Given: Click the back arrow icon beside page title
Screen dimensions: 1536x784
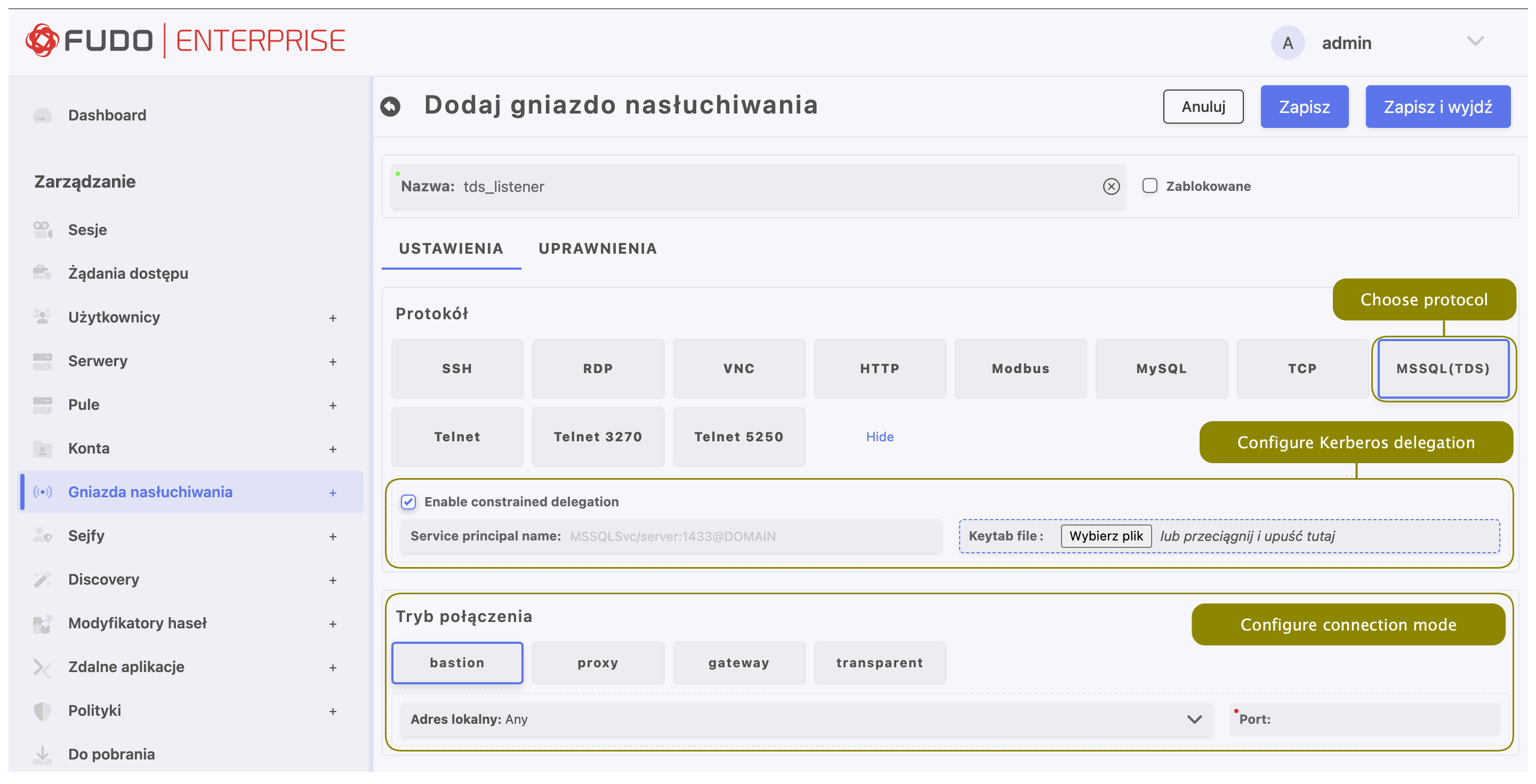Looking at the screenshot, I should tap(390, 107).
